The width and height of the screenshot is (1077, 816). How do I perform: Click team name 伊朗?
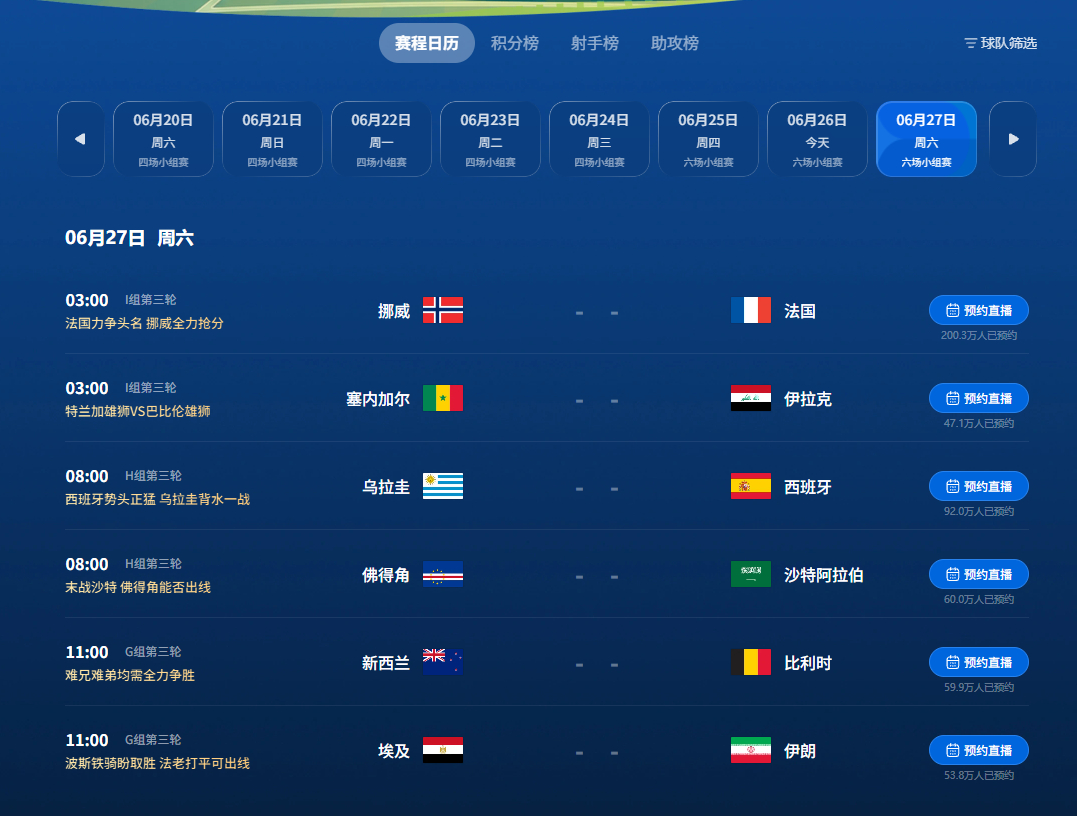click(800, 751)
